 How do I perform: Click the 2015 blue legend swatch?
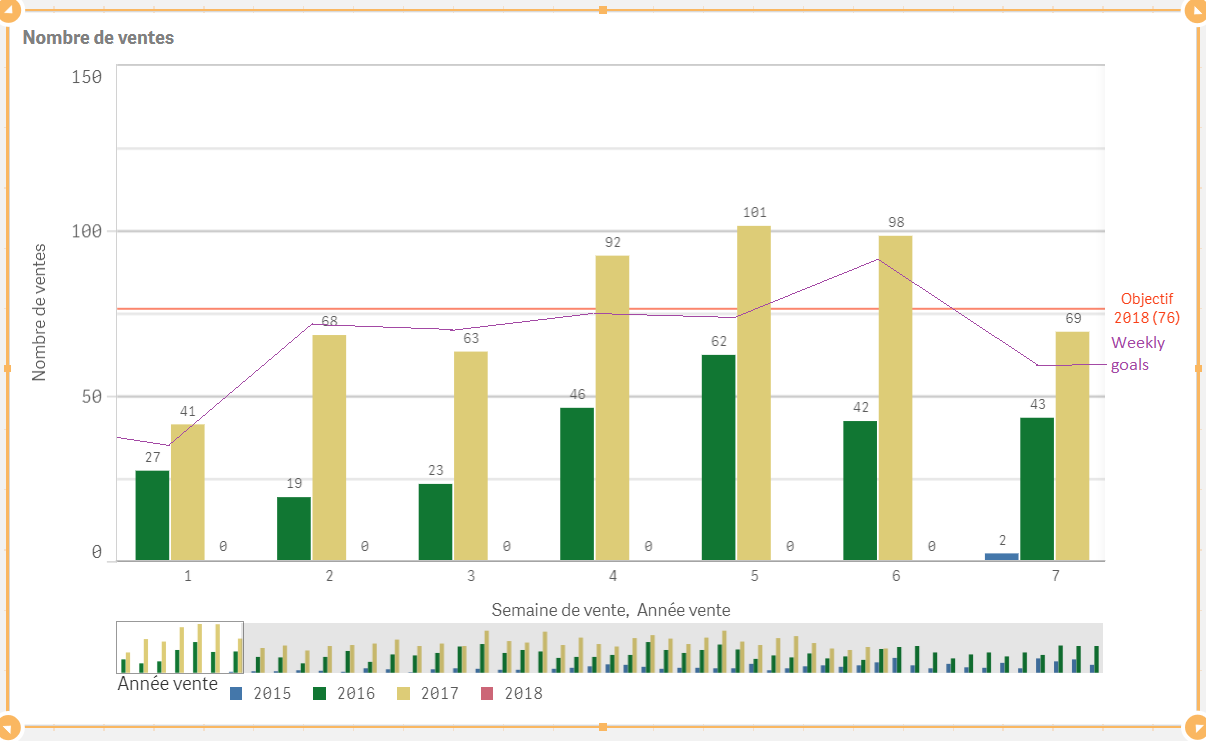tap(236, 692)
